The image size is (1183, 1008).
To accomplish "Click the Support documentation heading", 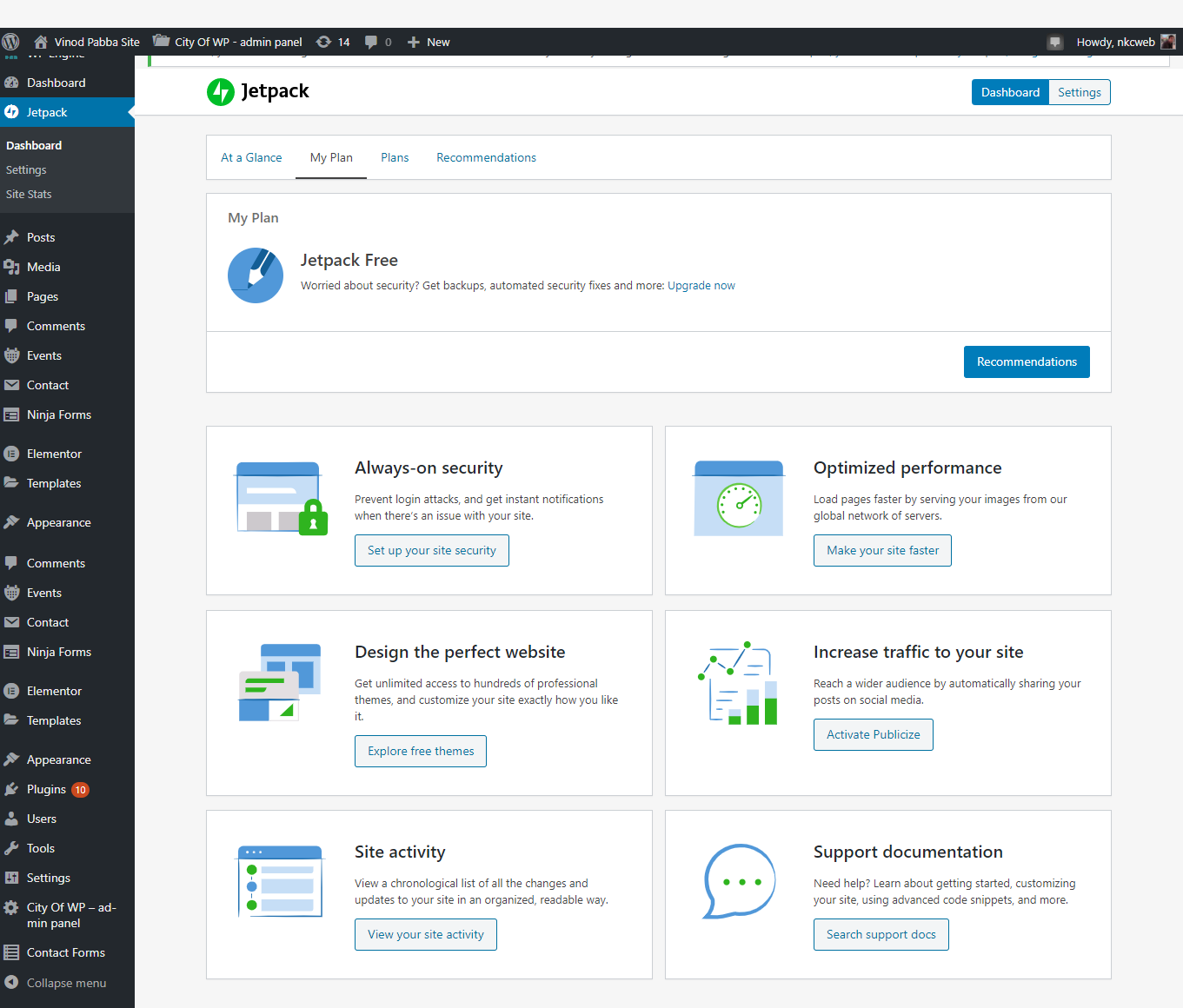I will tap(908, 852).
